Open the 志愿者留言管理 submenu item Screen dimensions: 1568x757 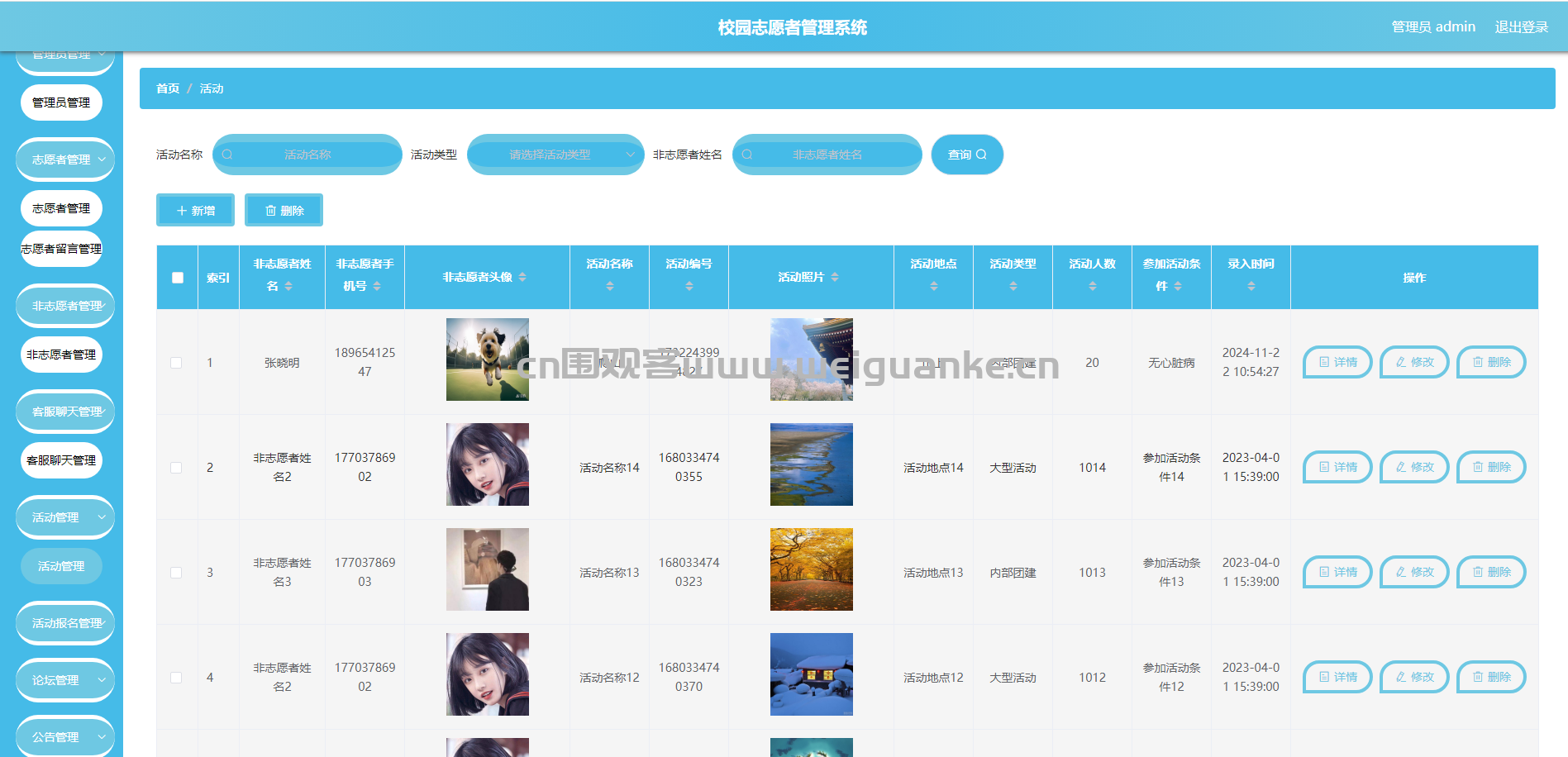click(x=61, y=249)
